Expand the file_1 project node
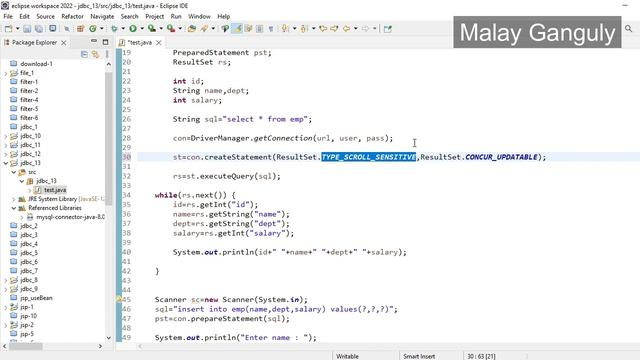Viewport: 640px width, 360px height. point(6,73)
